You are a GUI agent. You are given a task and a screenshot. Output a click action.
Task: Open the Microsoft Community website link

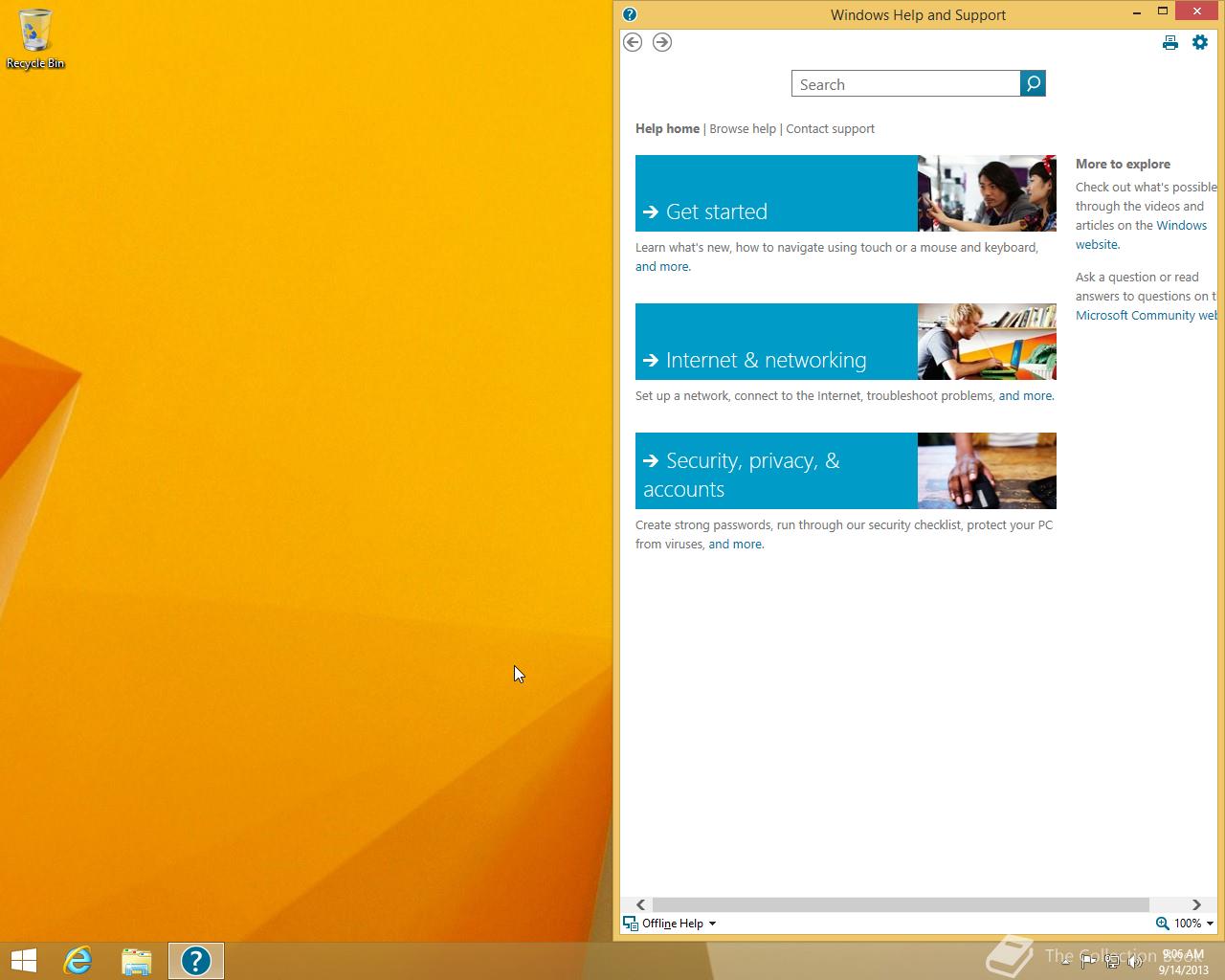1147,316
